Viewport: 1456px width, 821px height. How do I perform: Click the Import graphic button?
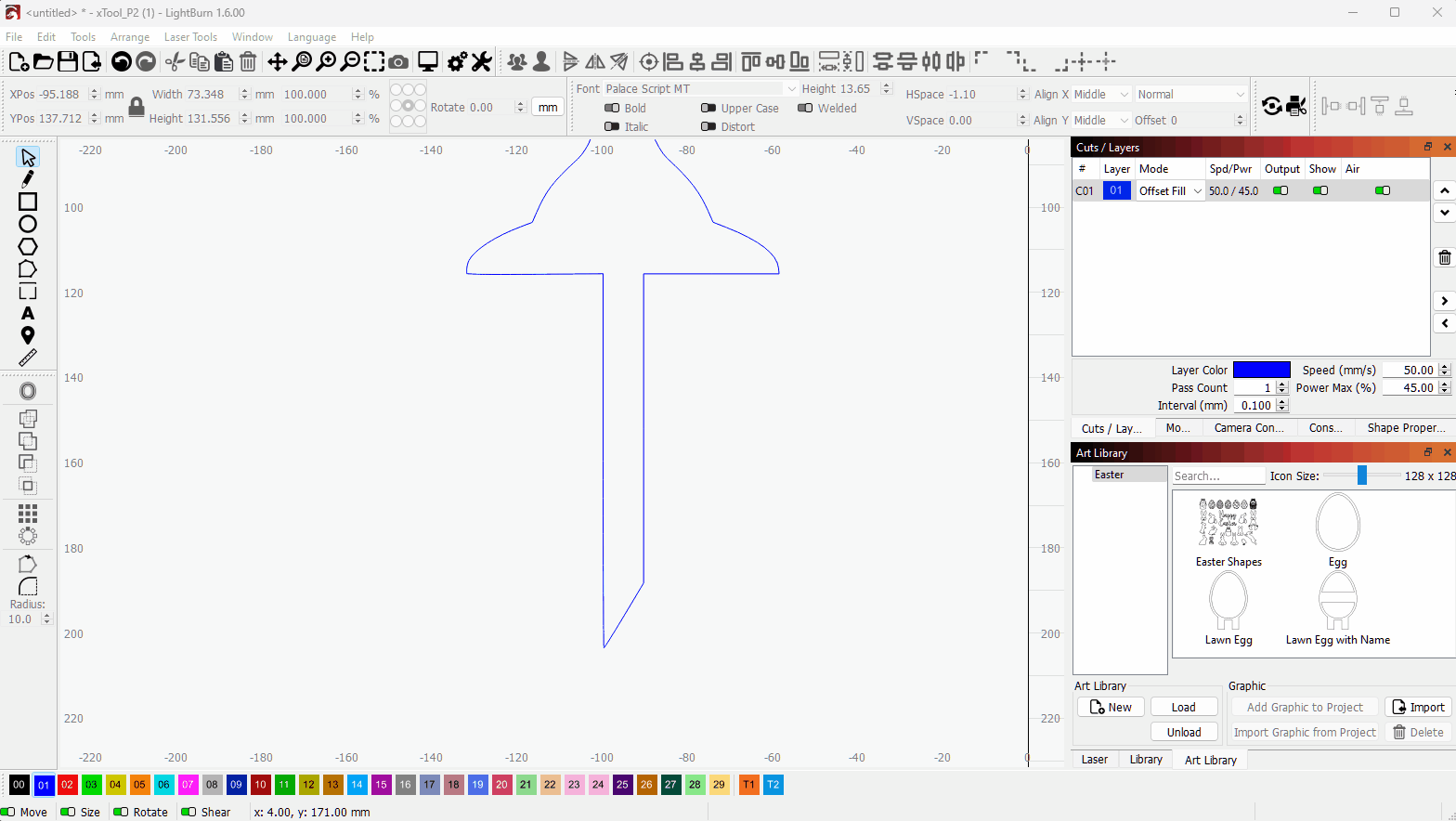[1418, 708]
